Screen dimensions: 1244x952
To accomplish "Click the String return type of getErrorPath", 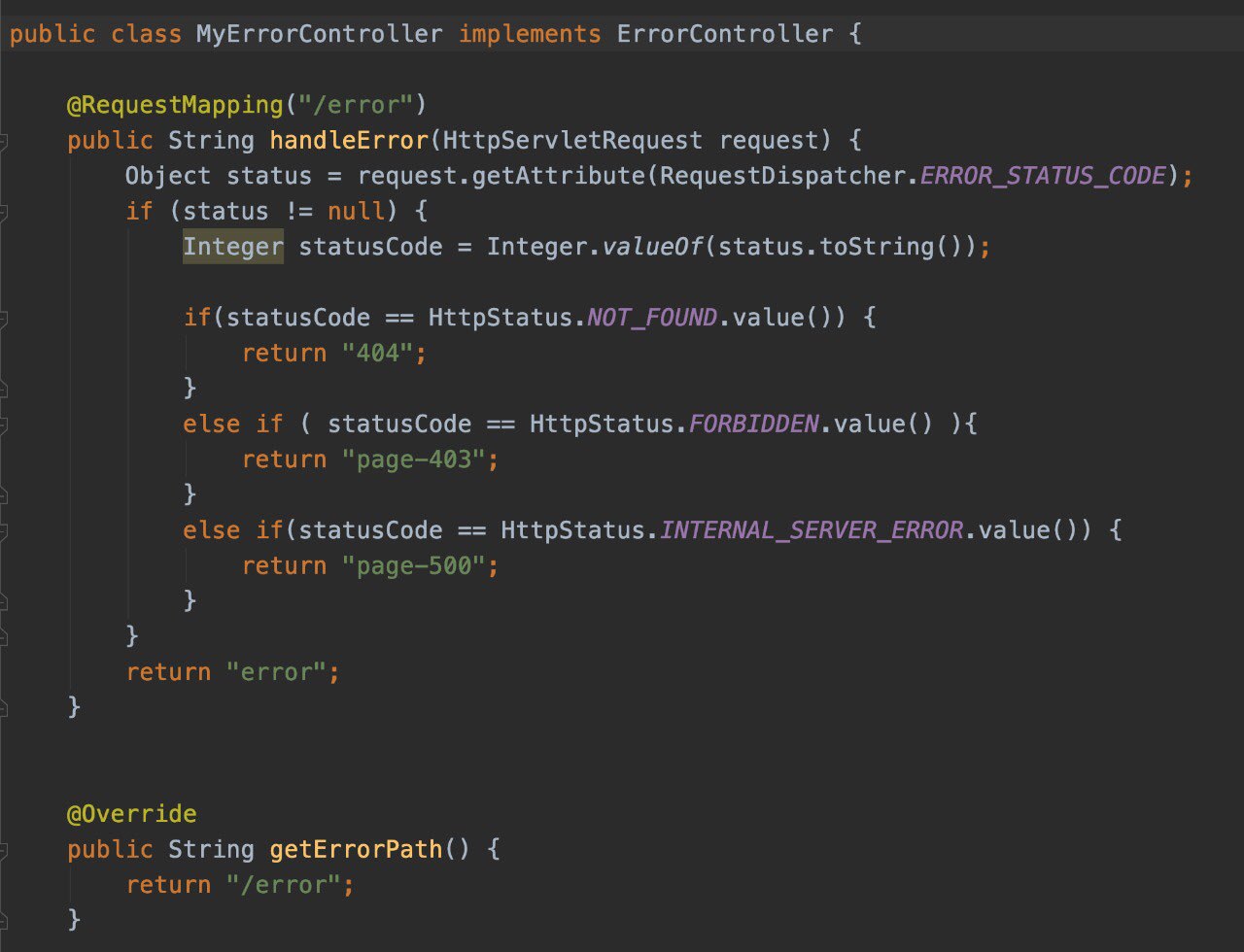I will (211, 849).
